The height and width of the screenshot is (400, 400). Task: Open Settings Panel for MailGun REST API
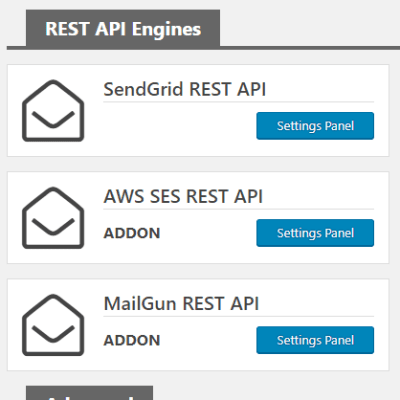[315, 340]
